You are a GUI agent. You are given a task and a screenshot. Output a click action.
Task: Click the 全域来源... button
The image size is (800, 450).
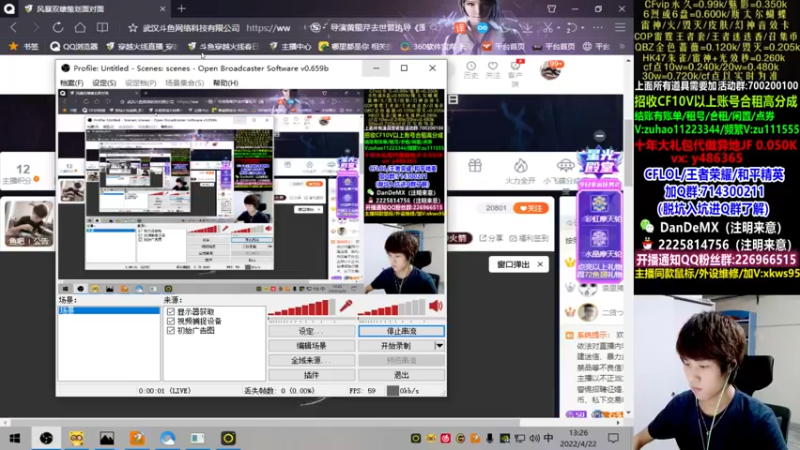click(x=311, y=360)
